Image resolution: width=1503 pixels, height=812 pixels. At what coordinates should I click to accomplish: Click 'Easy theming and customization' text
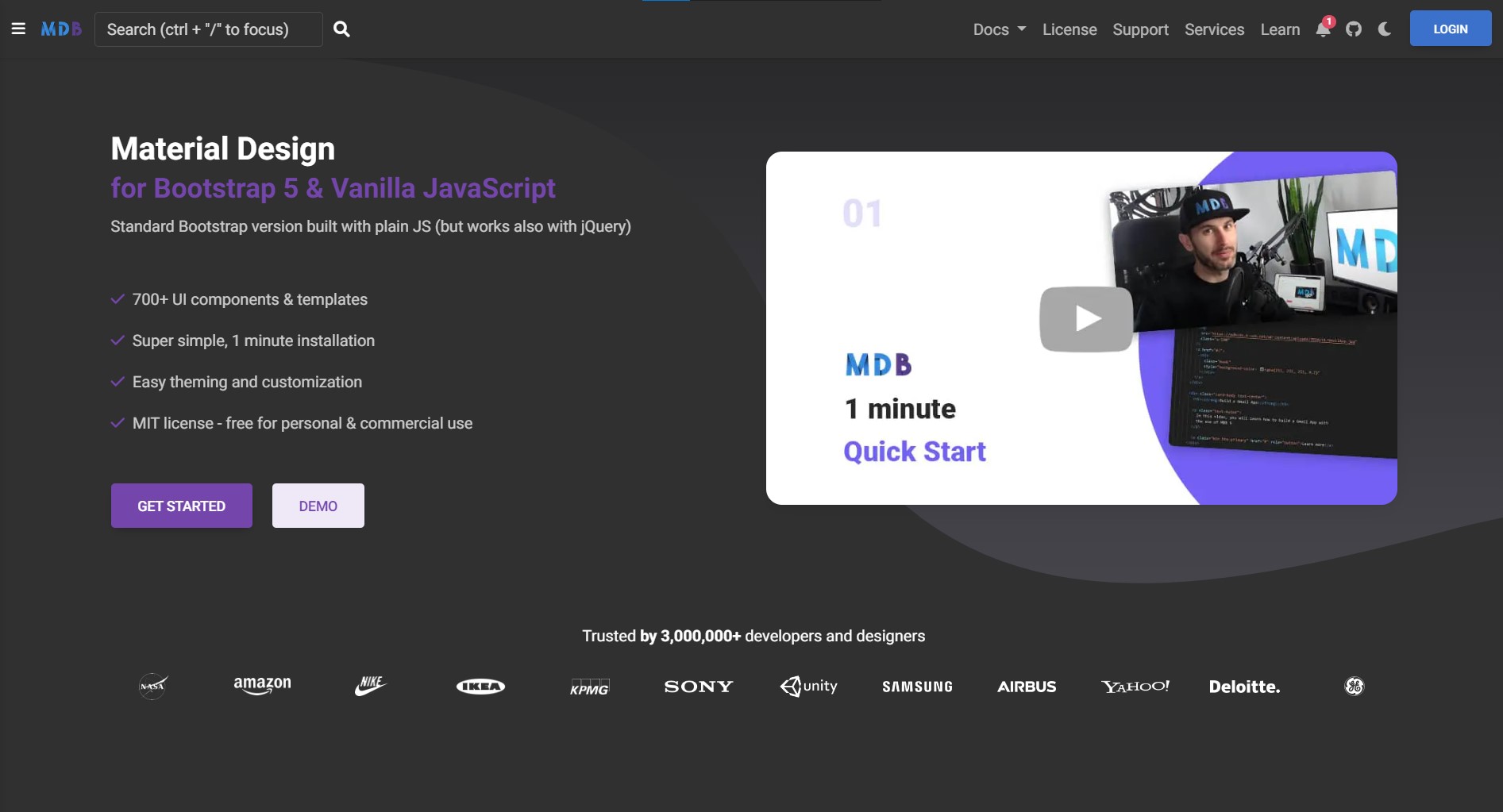coord(247,382)
